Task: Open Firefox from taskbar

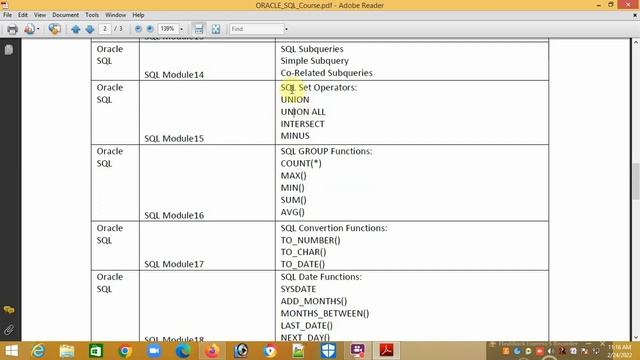Action: tap(212, 351)
